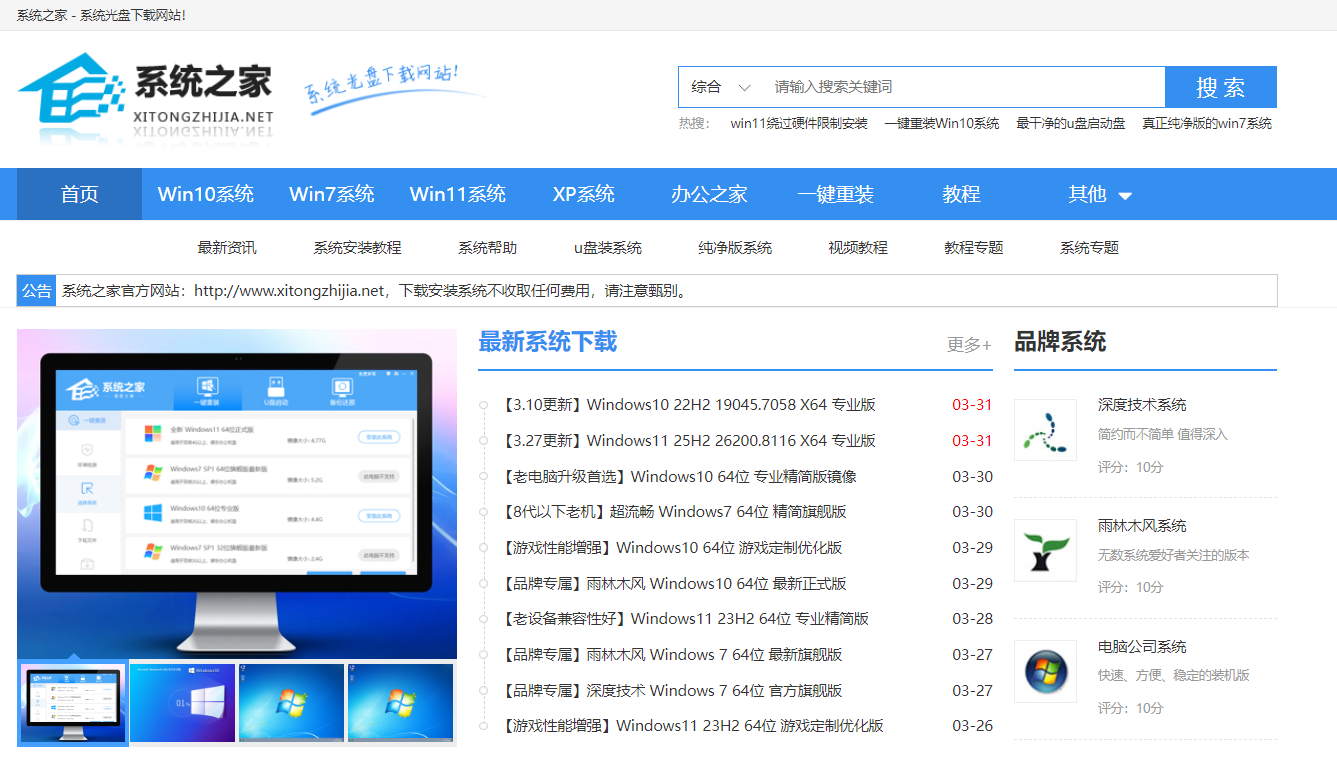Open 视频教程 sub-navigation link
This screenshot has height=760, width=1337.
[x=858, y=247]
